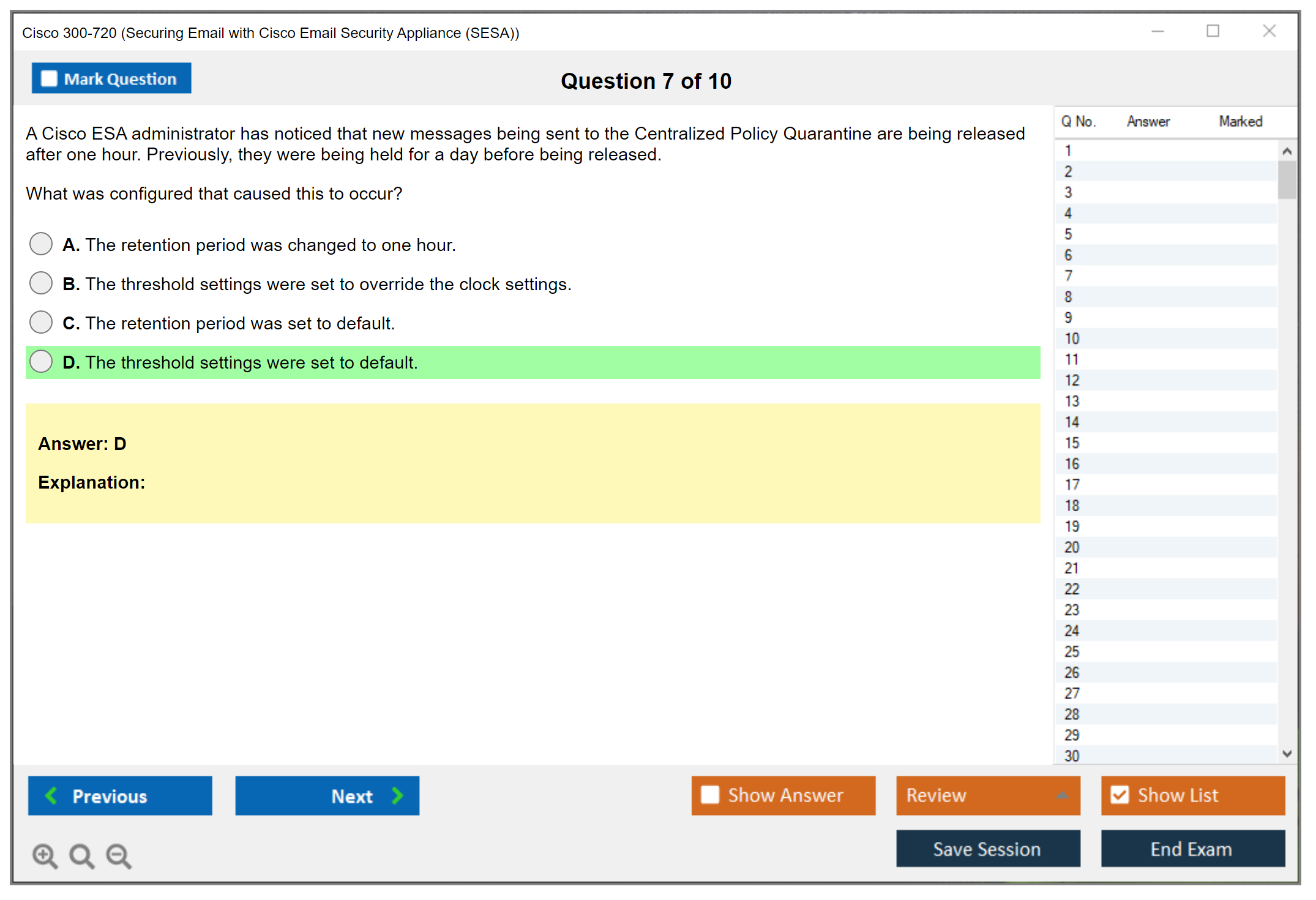The width and height of the screenshot is (1316, 900).
Task: Open question 22 from the list
Action: pos(1072,589)
